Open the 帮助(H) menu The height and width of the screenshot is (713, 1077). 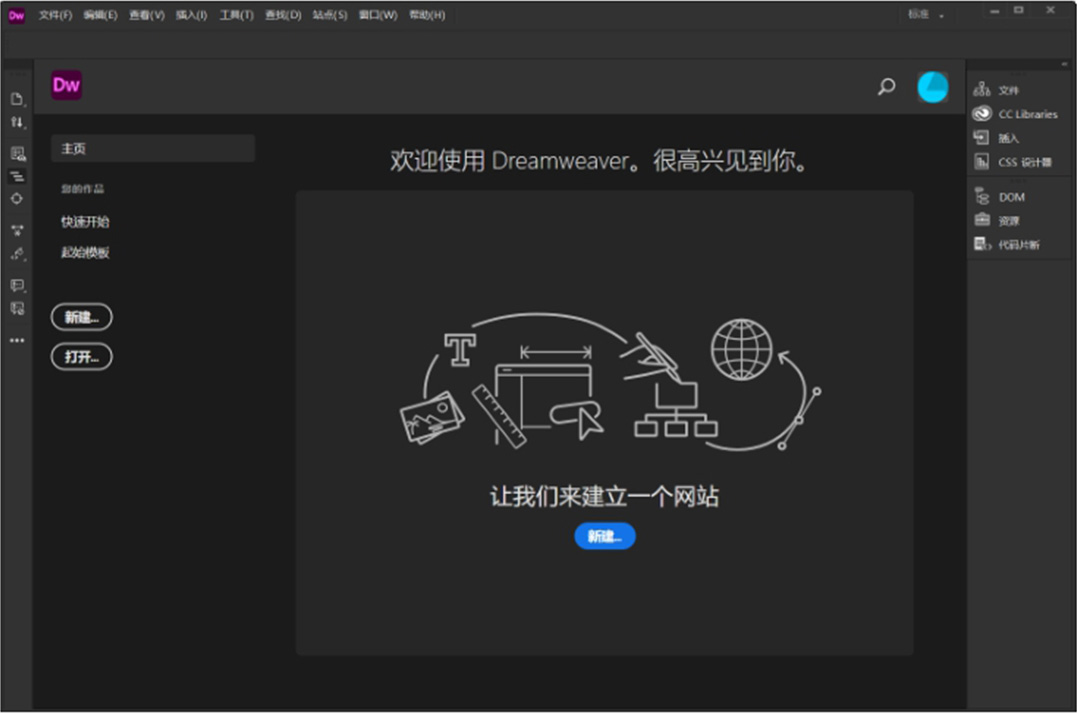click(x=427, y=15)
